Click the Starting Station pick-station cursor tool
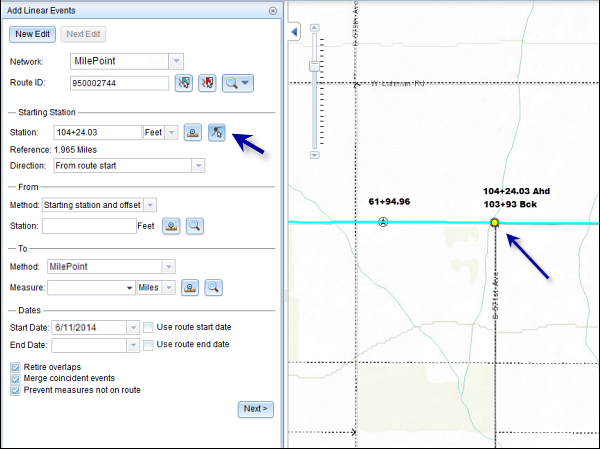The height and width of the screenshot is (449, 600). pyautogui.click(x=217, y=132)
